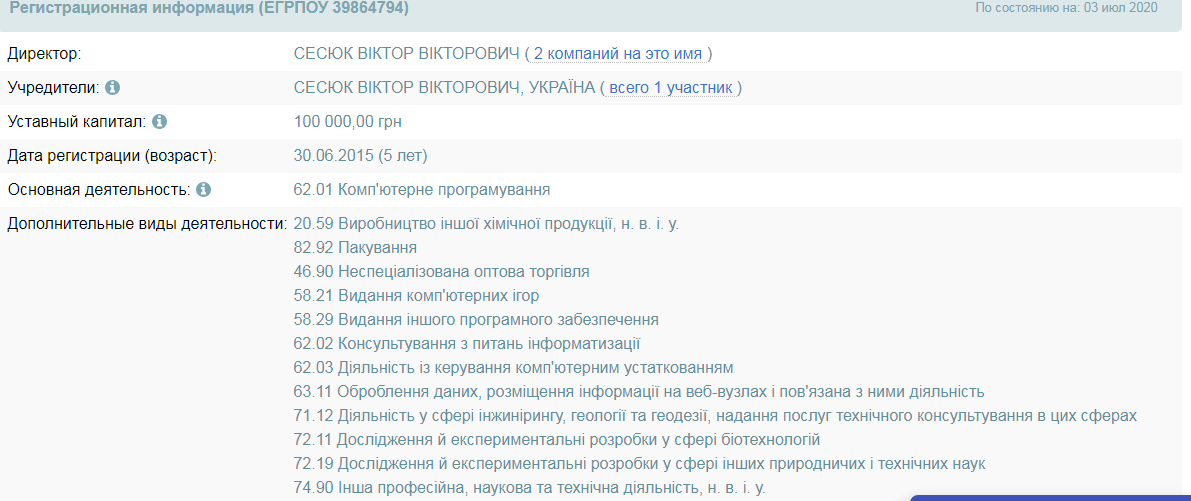Click activity 62.03 керування комп'ютерним устаткованням

point(513,368)
